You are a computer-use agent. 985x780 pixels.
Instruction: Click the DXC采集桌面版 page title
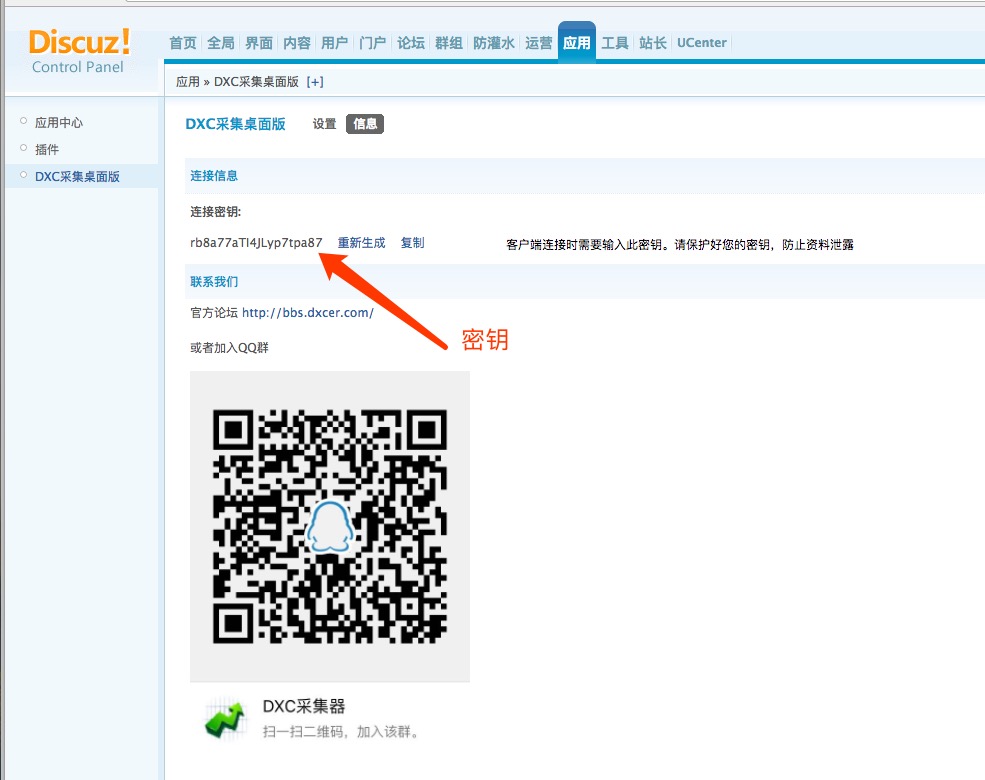(x=236, y=124)
